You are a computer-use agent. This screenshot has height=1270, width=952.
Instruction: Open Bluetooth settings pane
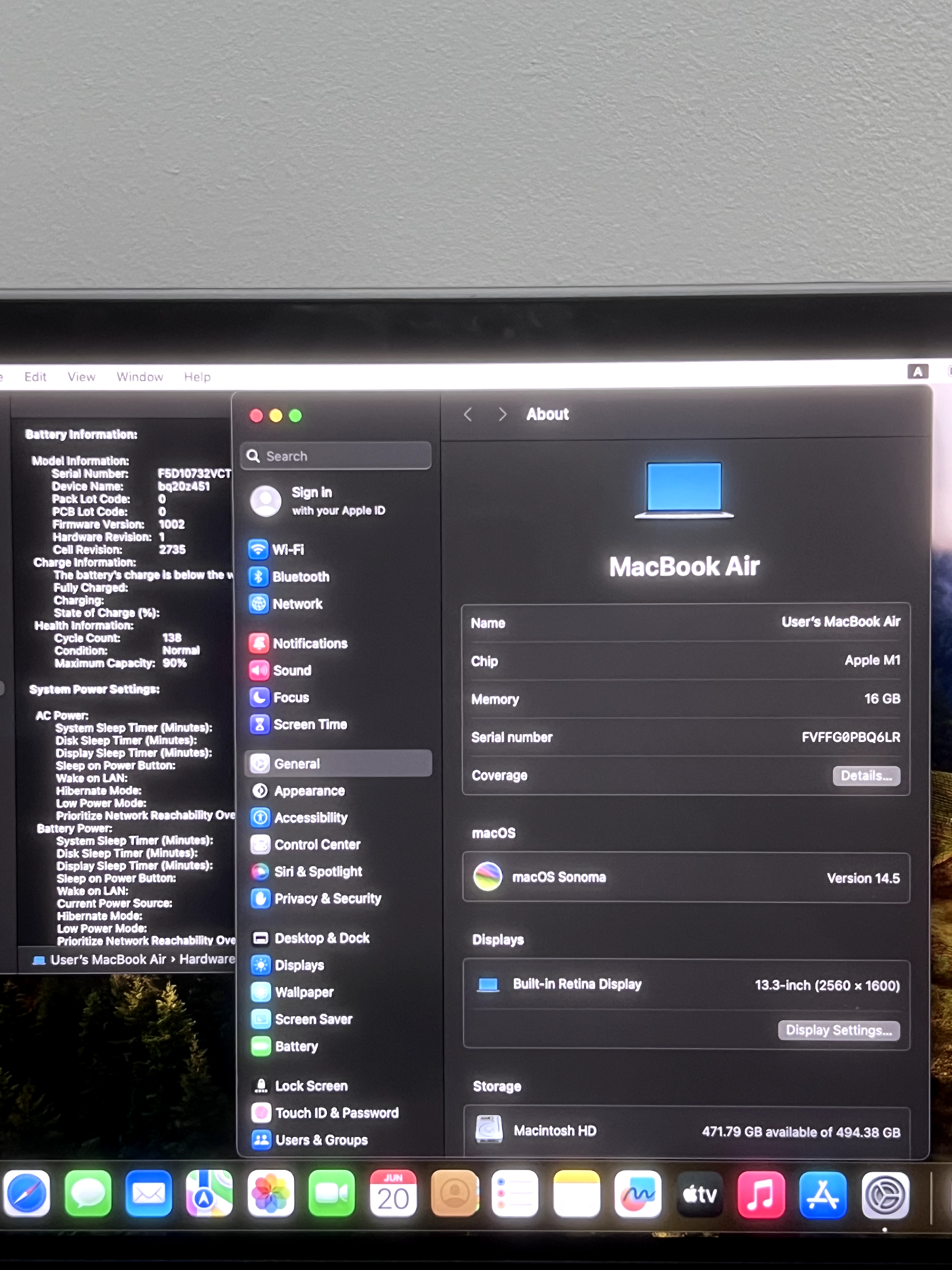pyautogui.click(x=300, y=576)
